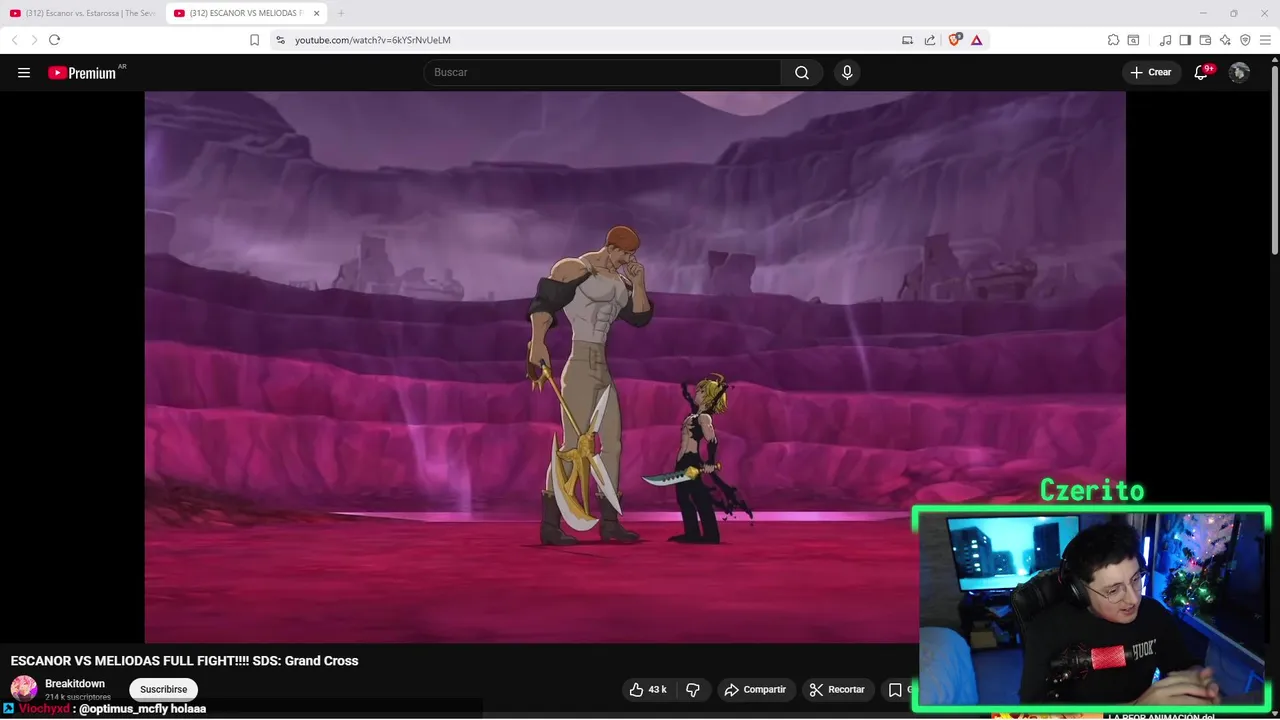
Task: Open the Brave Rewards triangle icon
Action: (x=976, y=40)
